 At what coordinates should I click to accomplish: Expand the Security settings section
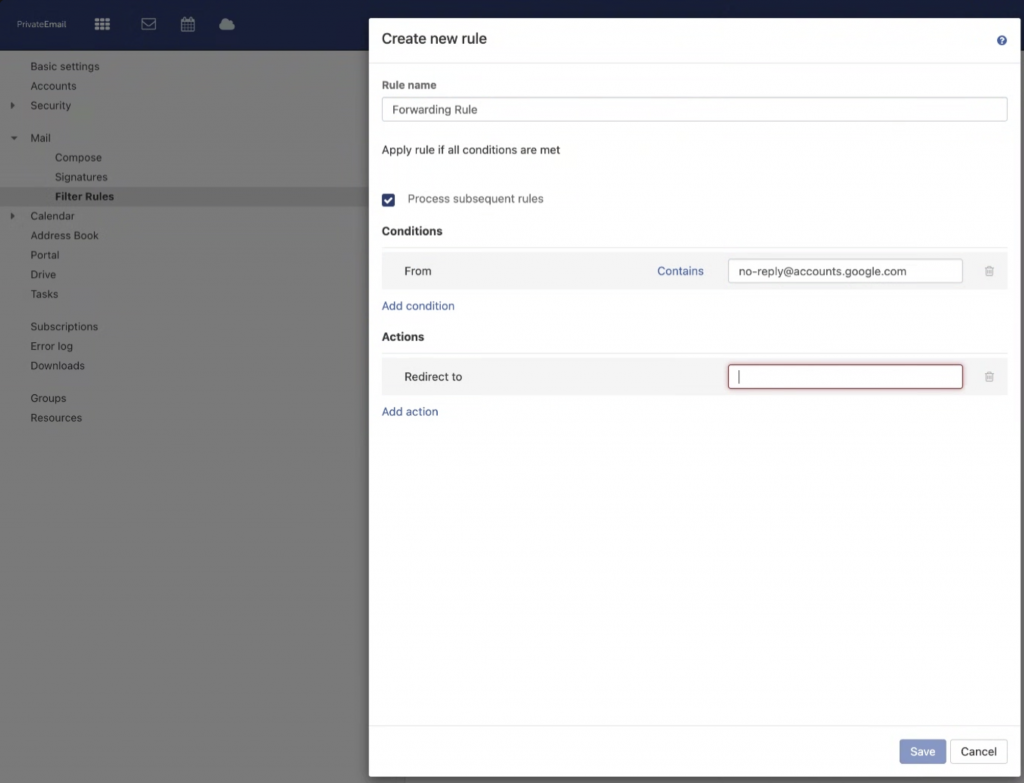pos(13,106)
